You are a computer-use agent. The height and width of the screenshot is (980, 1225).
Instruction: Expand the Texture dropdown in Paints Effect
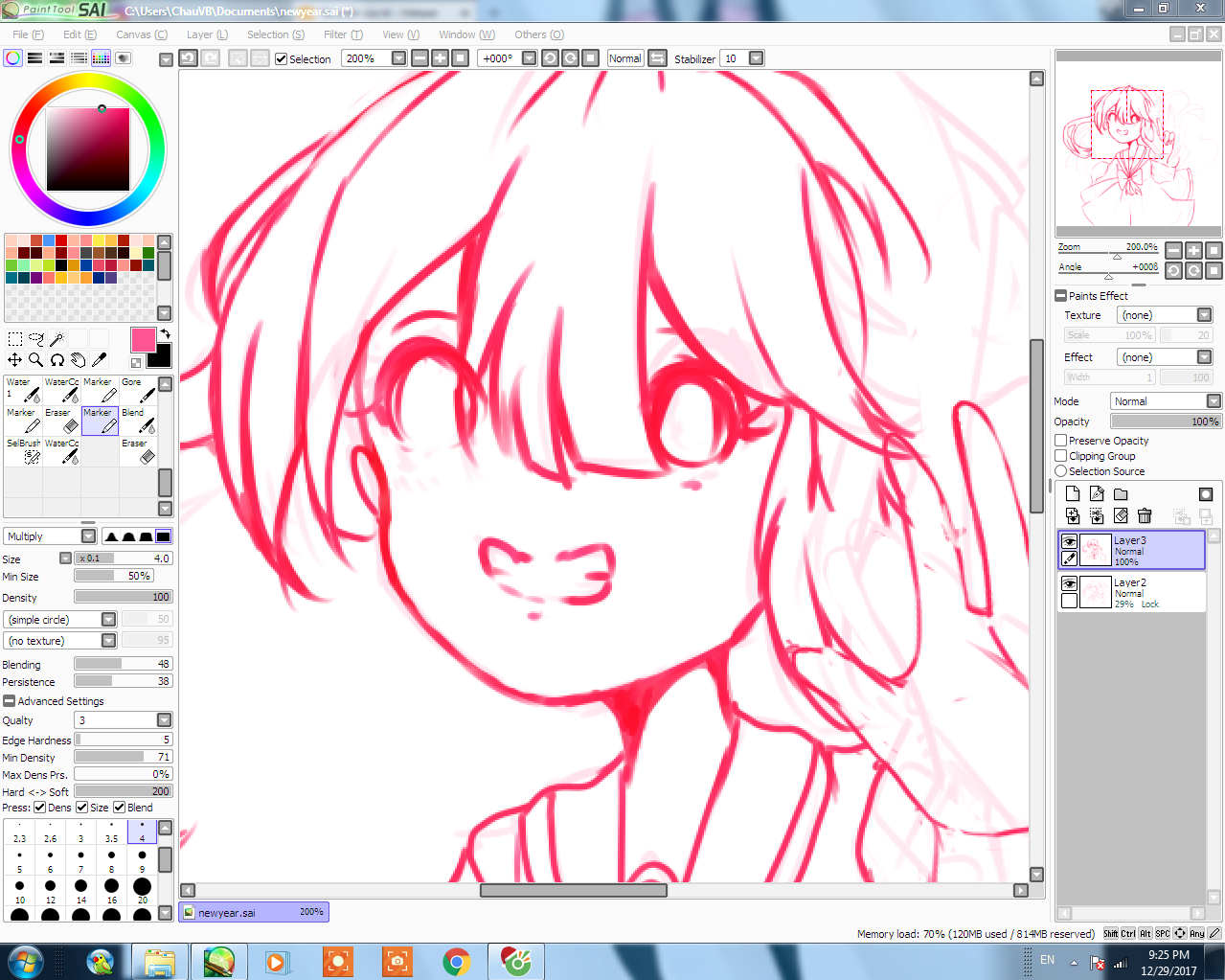1204,315
